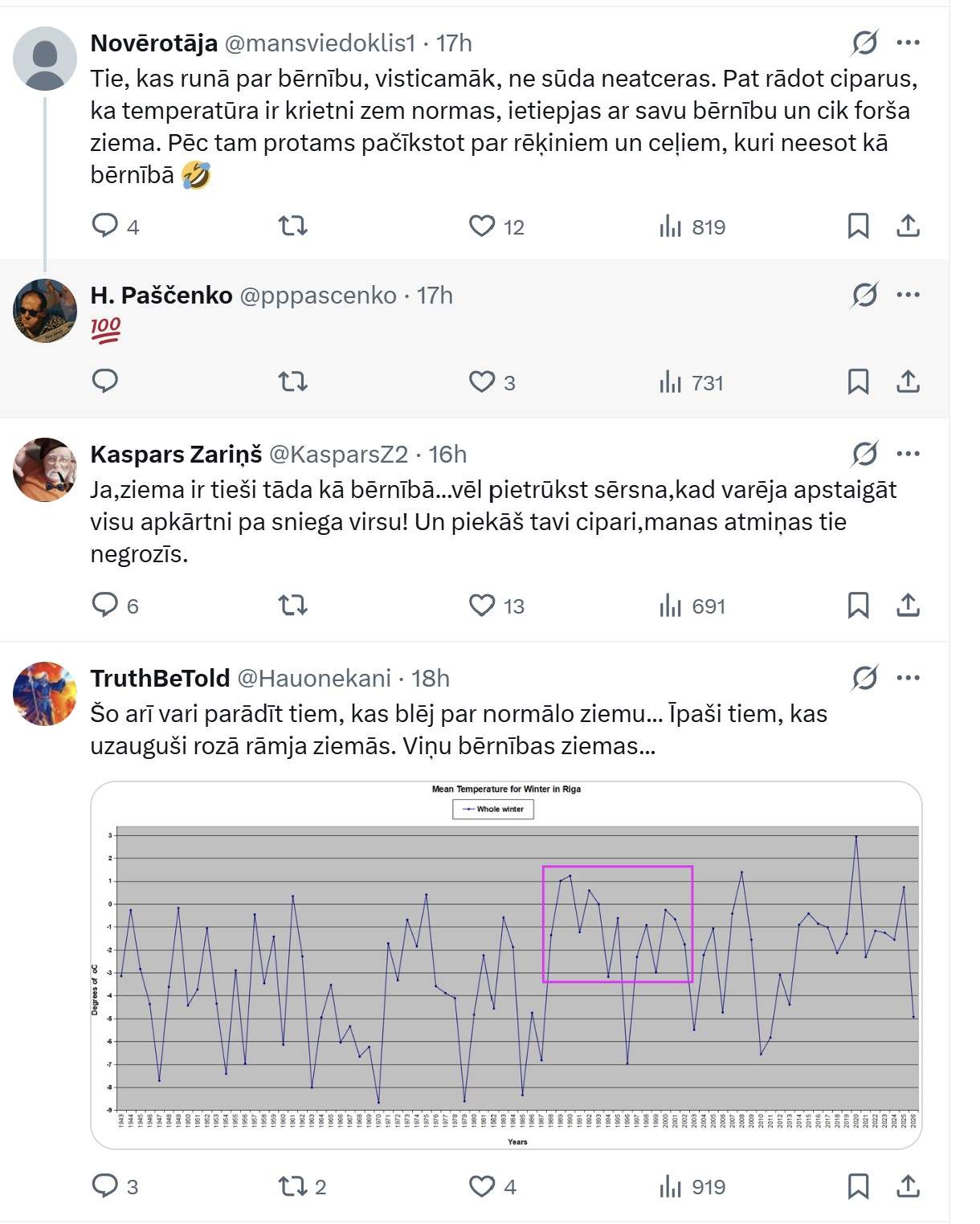Open the Riga winter temperature chart image
980x1224 pixels.
506,964
